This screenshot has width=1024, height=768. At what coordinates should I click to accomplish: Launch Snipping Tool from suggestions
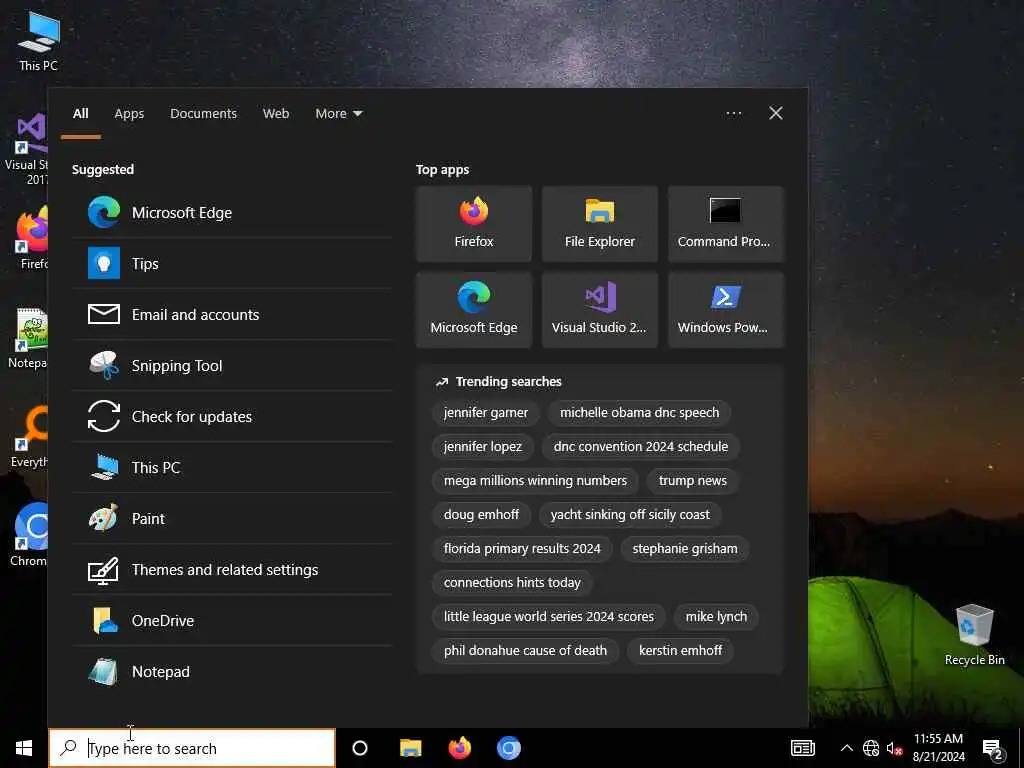point(232,365)
